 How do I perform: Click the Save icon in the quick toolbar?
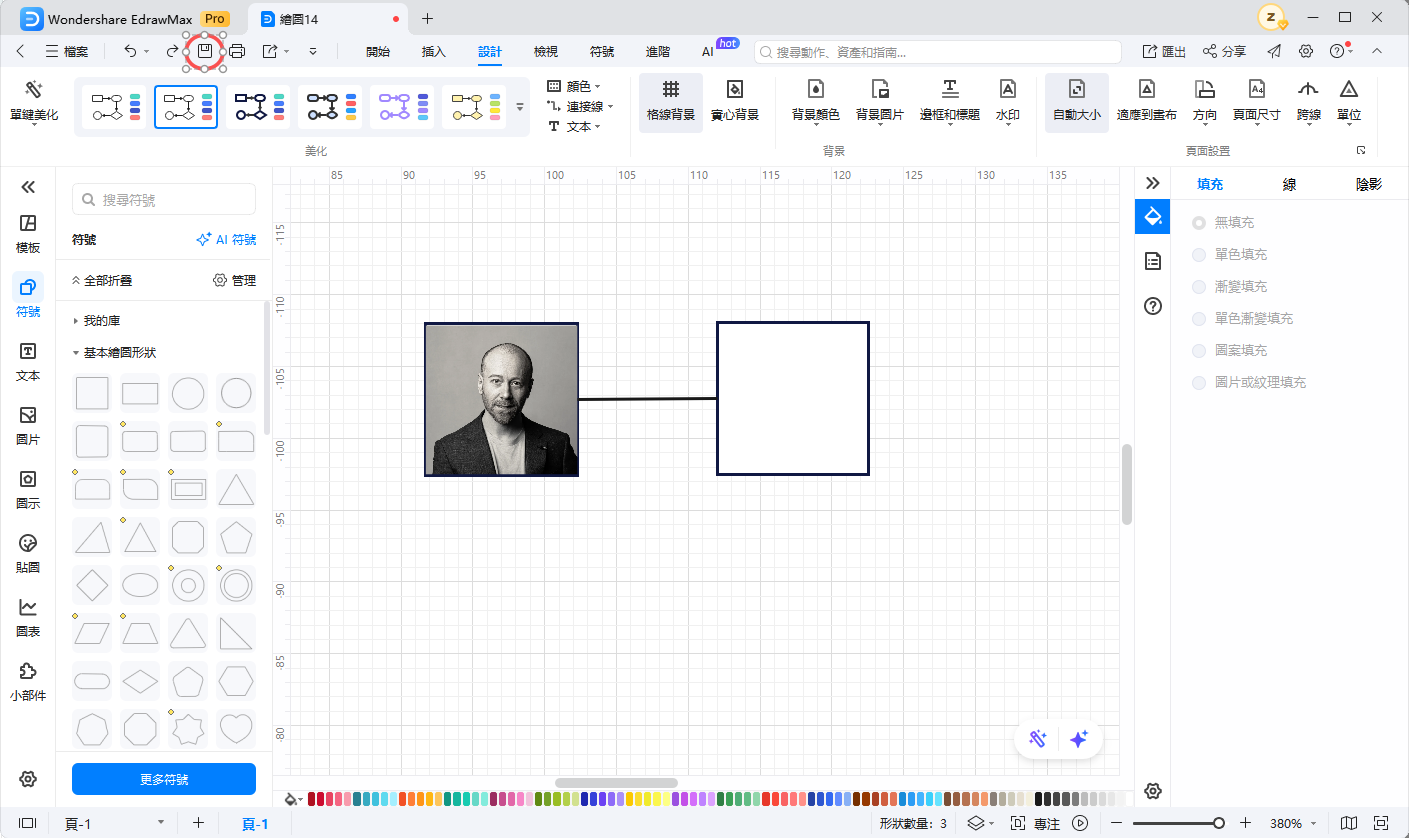tap(205, 51)
